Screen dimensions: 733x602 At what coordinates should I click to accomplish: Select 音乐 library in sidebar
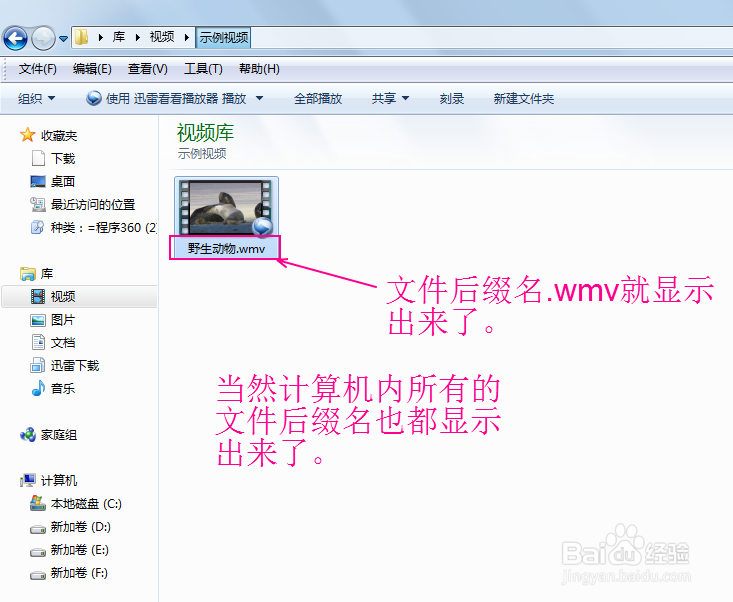point(63,388)
